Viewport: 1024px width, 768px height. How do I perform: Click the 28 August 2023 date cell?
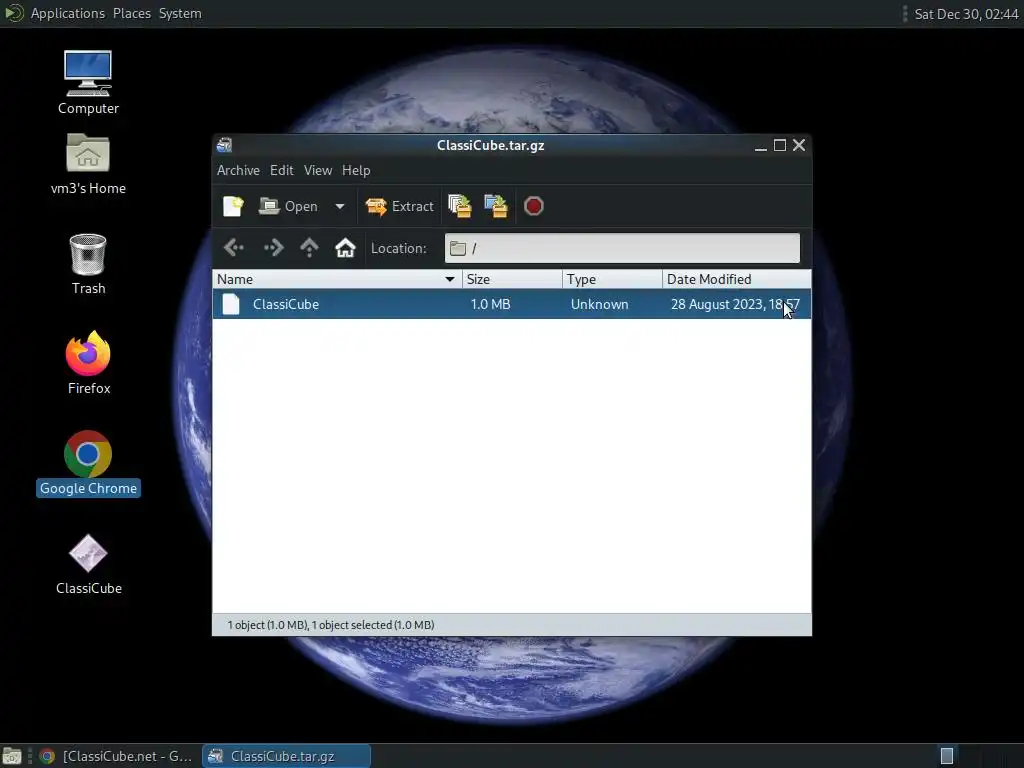[x=735, y=304]
